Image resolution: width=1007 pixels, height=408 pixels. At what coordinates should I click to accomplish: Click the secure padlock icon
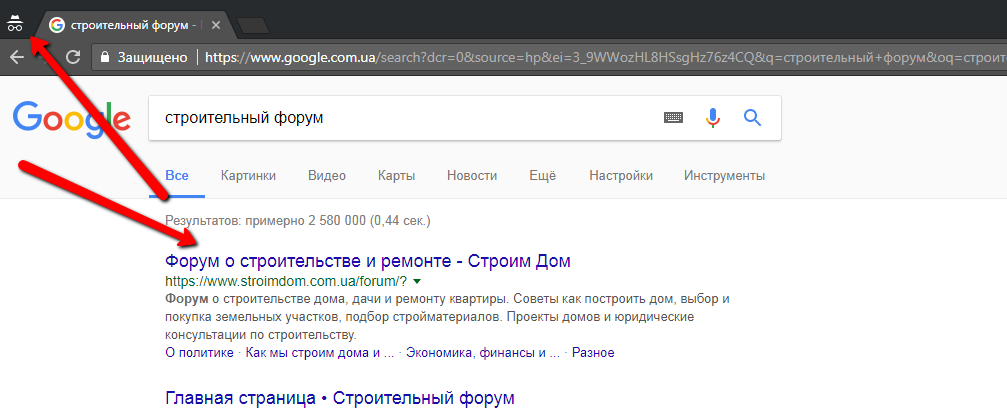pyautogui.click(x=105, y=57)
